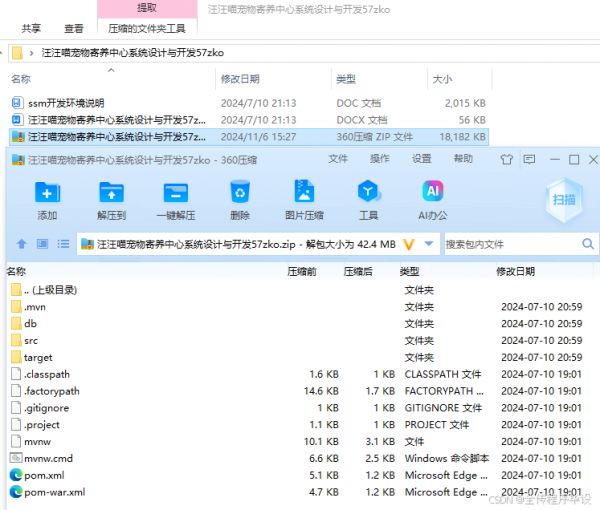
Task: Sort archive list by 修改日期 column
Action: click(515, 272)
